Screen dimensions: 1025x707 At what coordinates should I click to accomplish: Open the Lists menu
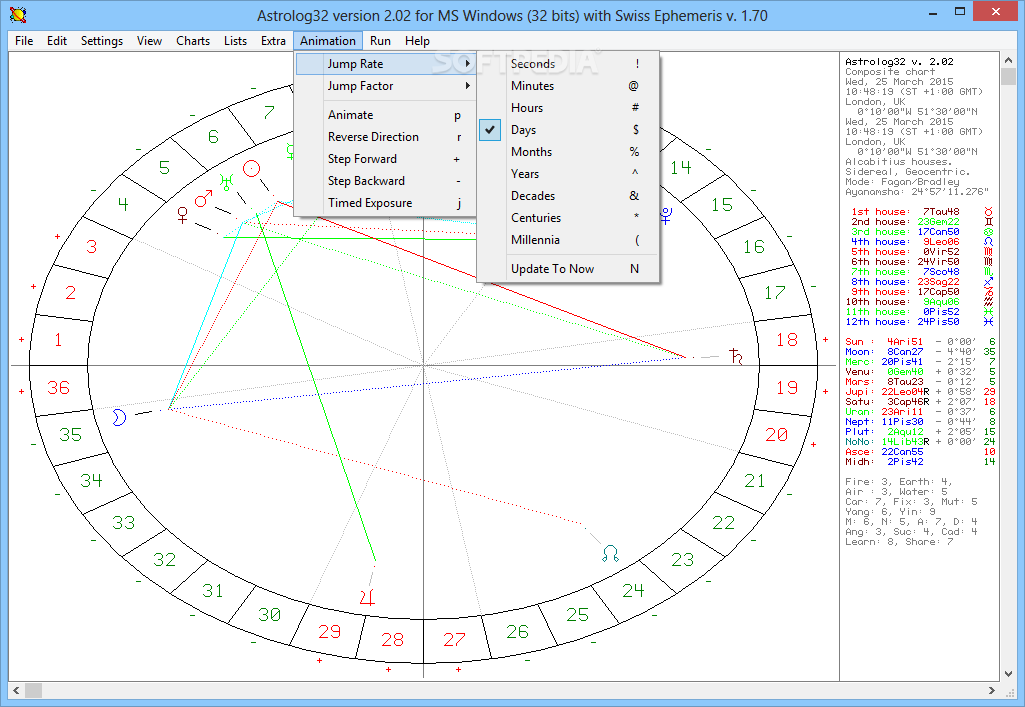(x=235, y=41)
